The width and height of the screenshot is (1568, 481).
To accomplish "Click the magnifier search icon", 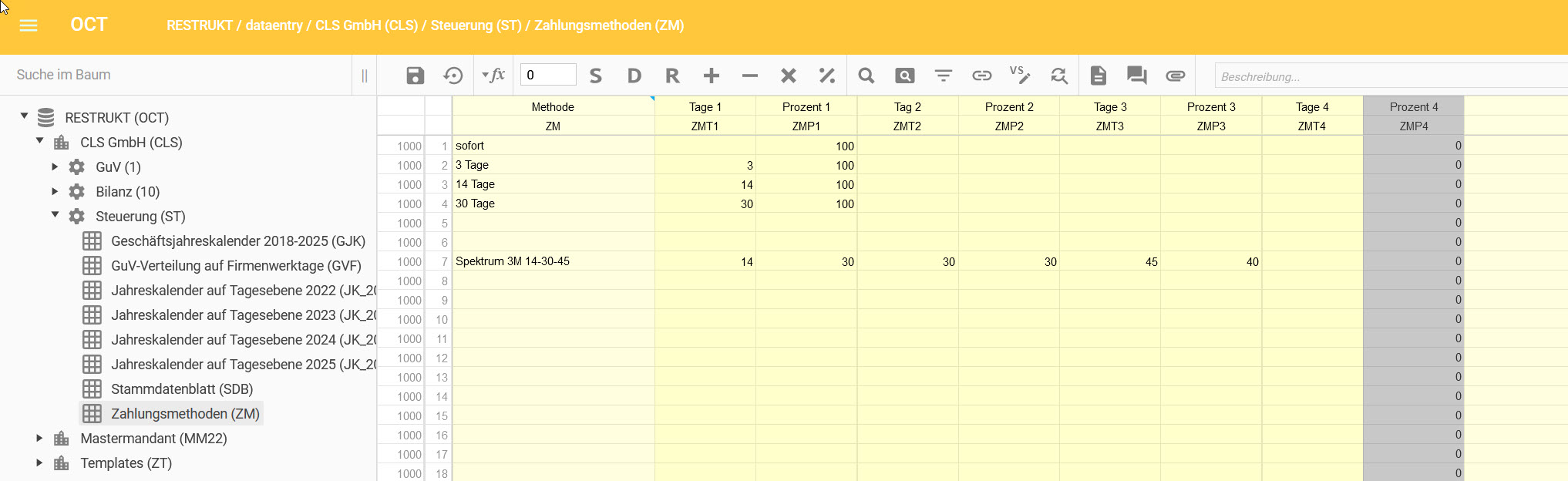I will pyautogui.click(x=866, y=76).
